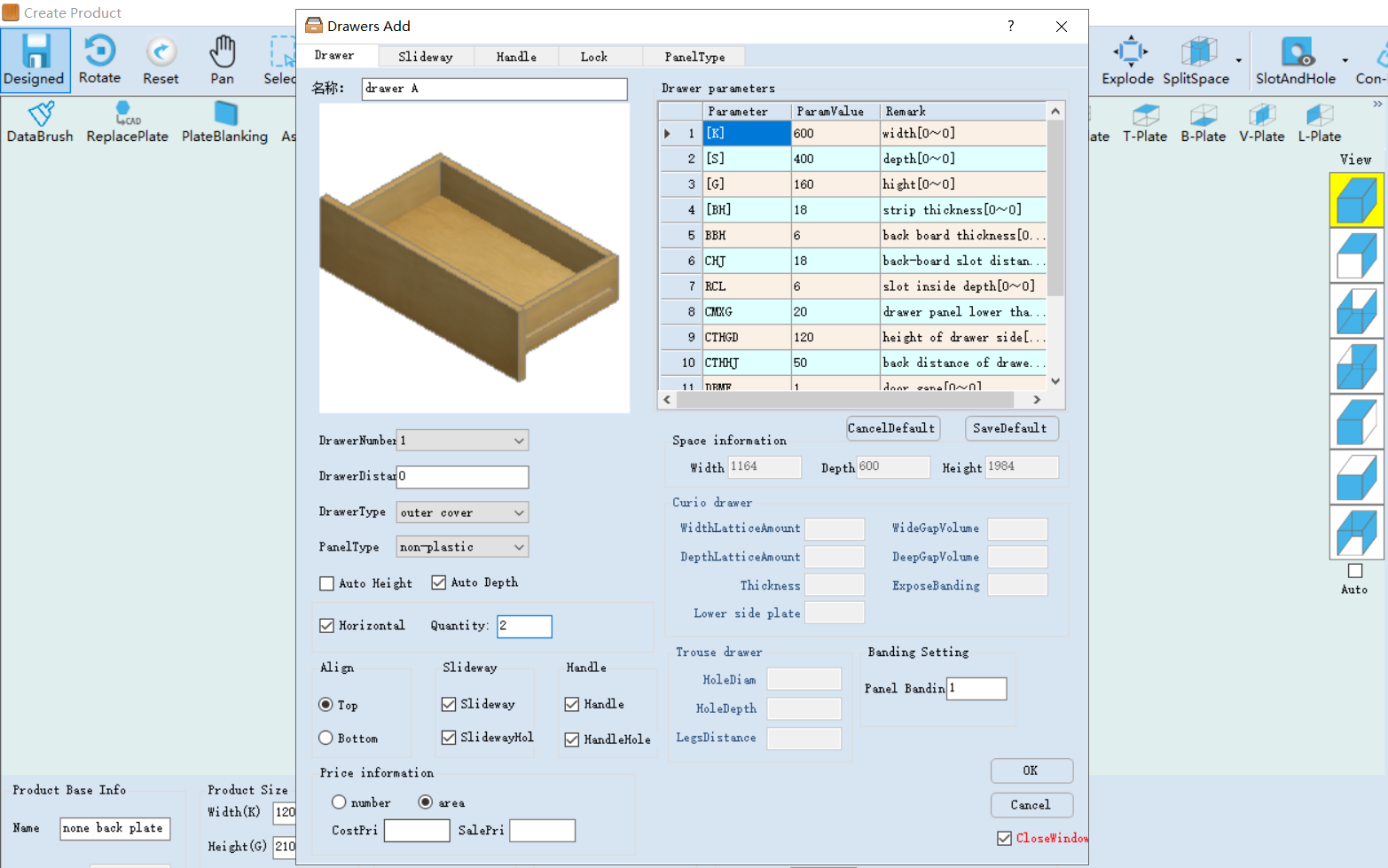Image resolution: width=1388 pixels, height=868 pixels.
Task: Confirm with the OK button
Action: tap(1031, 770)
